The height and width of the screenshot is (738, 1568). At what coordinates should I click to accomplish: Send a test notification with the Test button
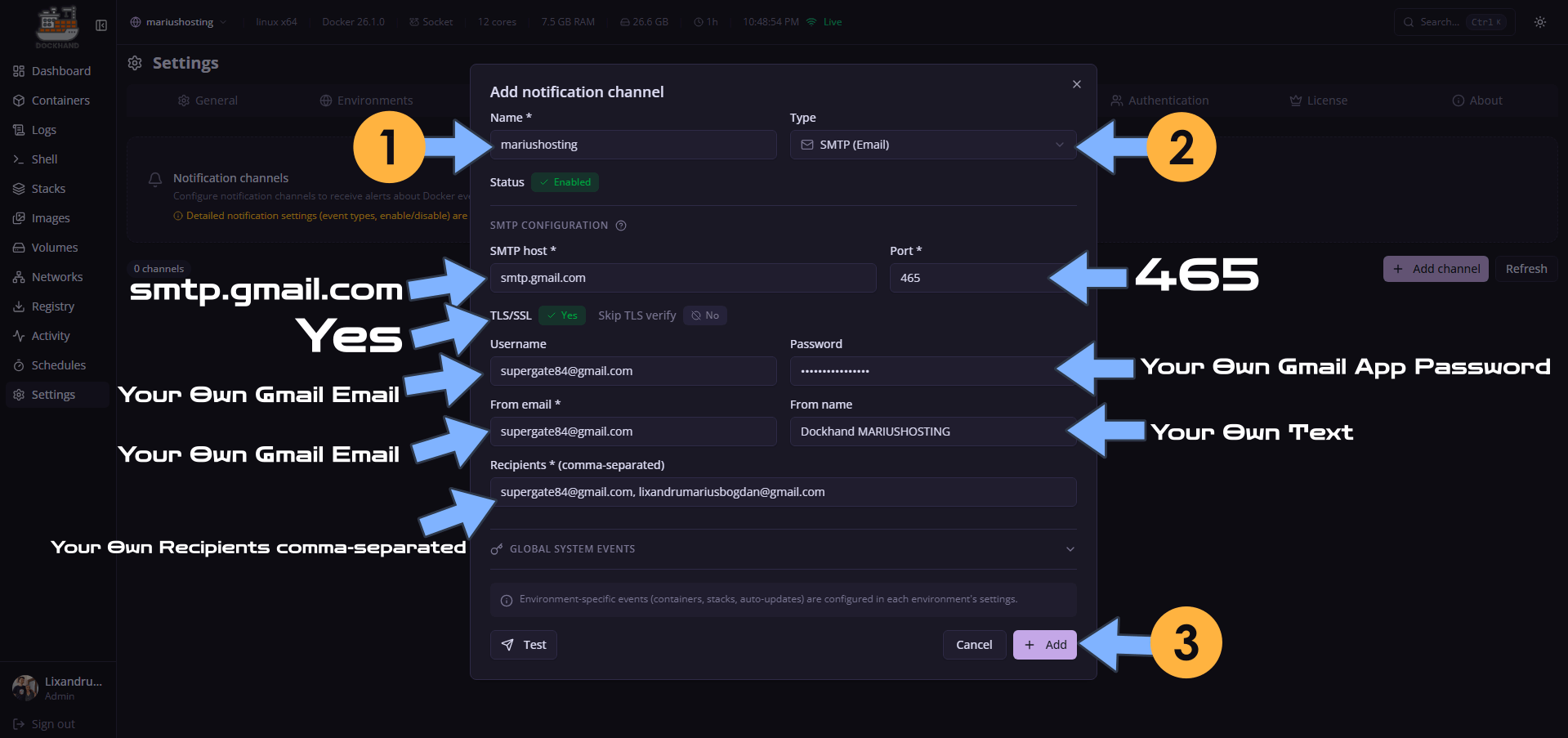523,644
